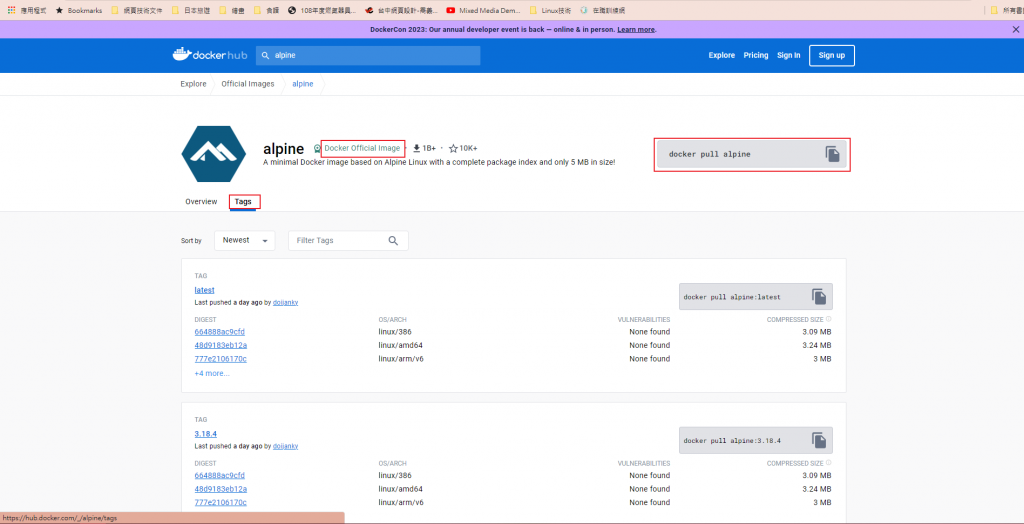This screenshot has width=1024, height=524.
Task: Switch to the Overview tab
Action: (x=201, y=202)
